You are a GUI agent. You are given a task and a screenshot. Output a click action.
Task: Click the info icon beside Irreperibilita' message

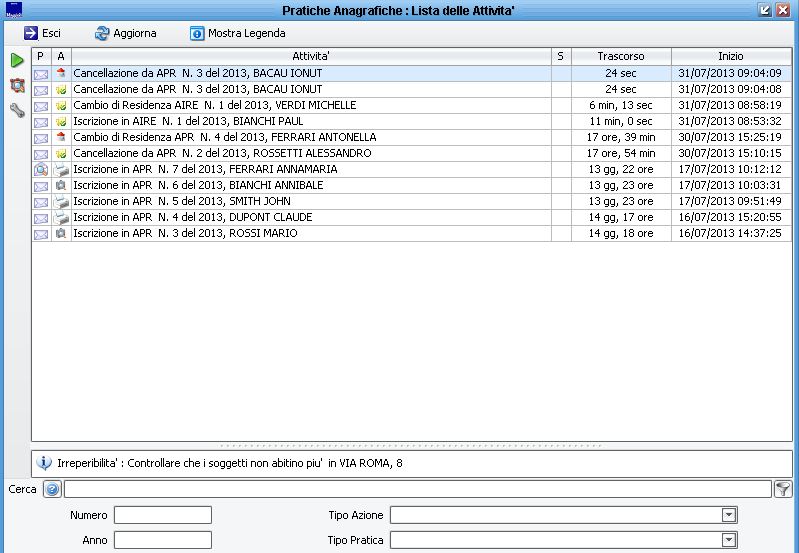(44, 463)
